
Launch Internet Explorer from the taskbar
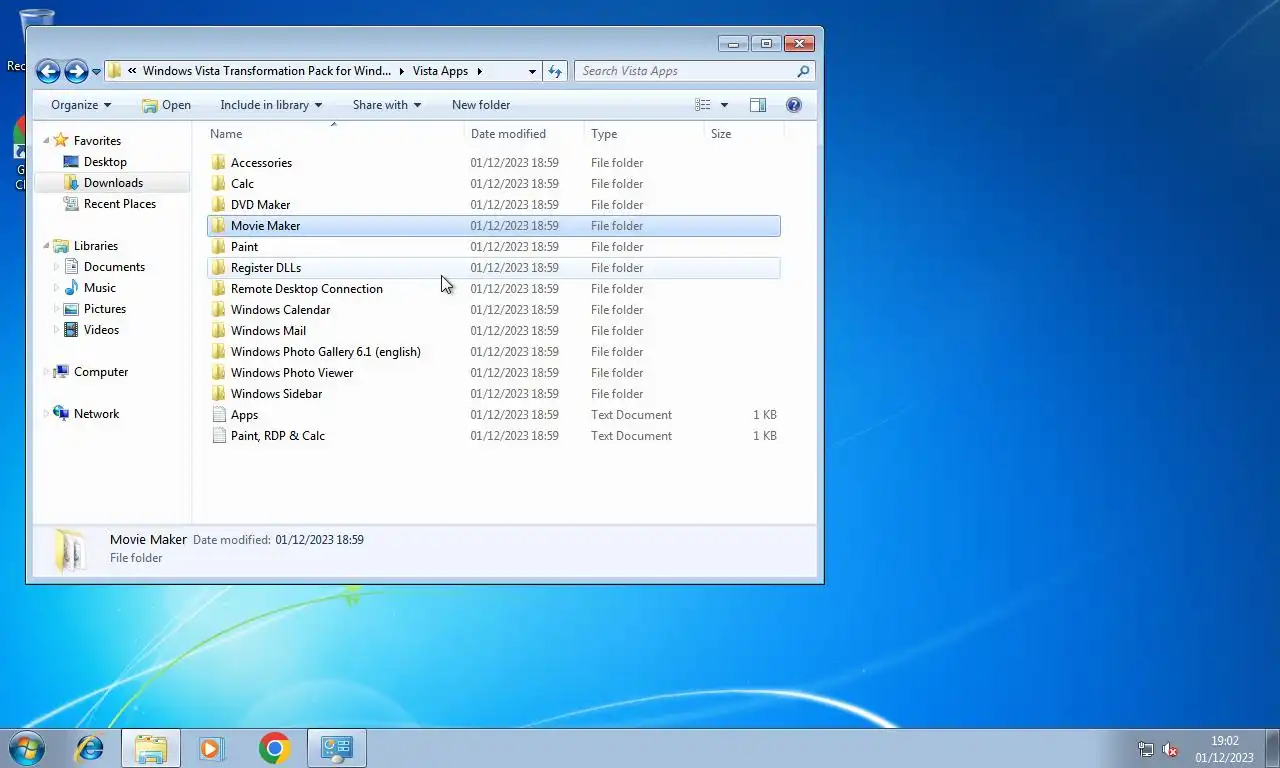click(90, 748)
